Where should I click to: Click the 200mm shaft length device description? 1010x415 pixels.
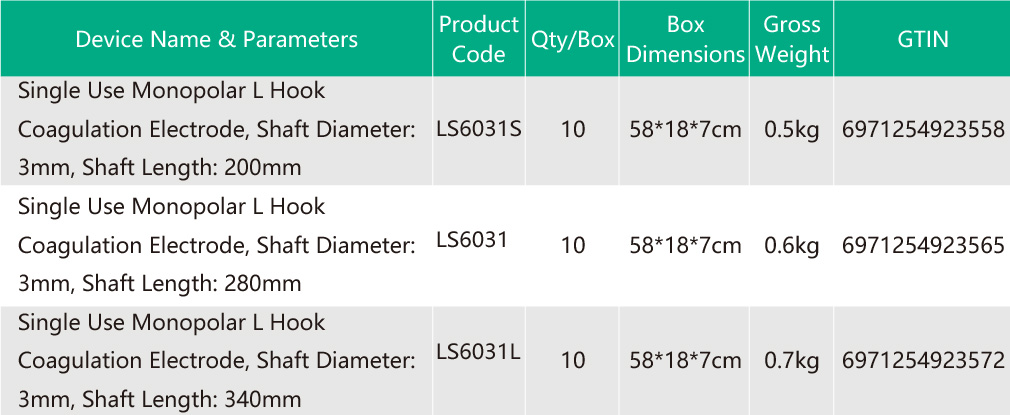(x=216, y=129)
